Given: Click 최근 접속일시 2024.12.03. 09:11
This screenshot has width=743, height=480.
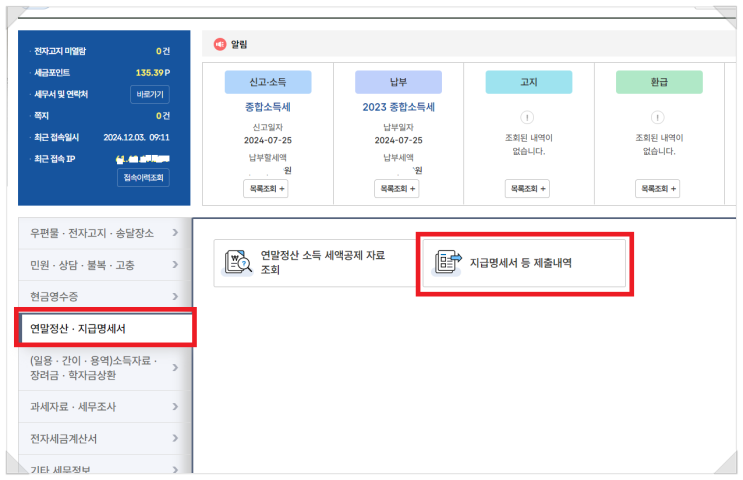Looking at the screenshot, I should 136,137.
